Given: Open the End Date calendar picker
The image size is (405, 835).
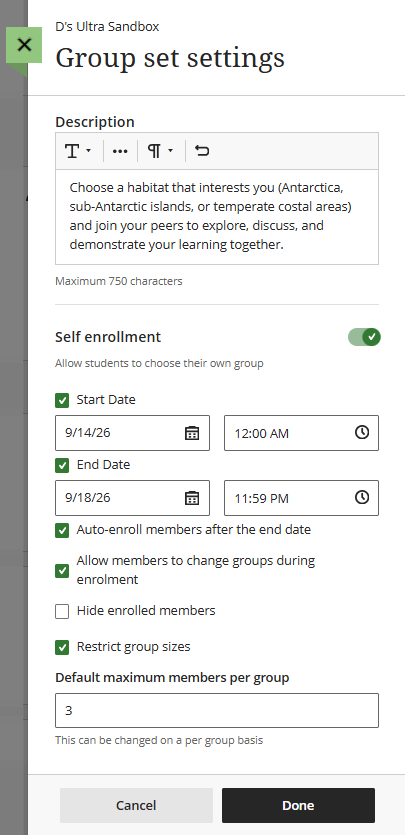Looking at the screenshot, I should (192, 498).
